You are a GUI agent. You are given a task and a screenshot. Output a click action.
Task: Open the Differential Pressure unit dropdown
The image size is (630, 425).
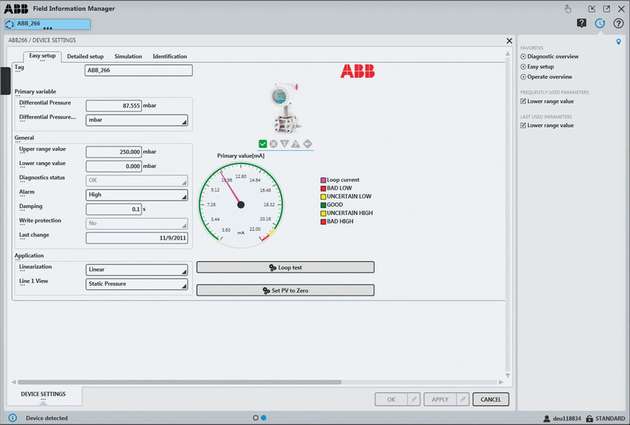[x=137, y=120]
